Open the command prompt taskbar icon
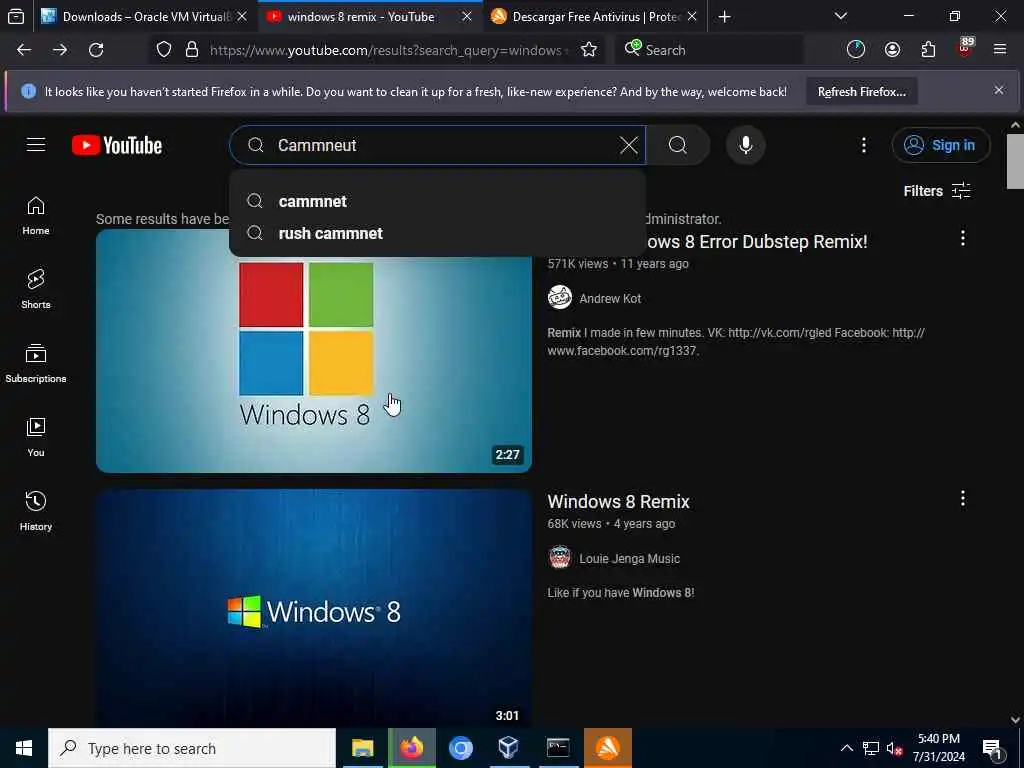Viewport: 1024px width, 768px height. click(x=558, y=748)
